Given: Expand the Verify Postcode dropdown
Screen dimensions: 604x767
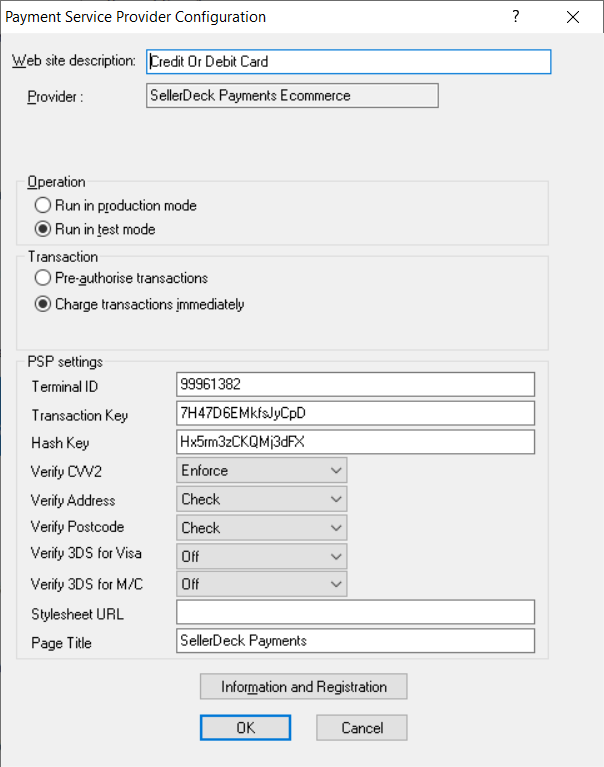Looking at the screenshot, I should [262, 527].
